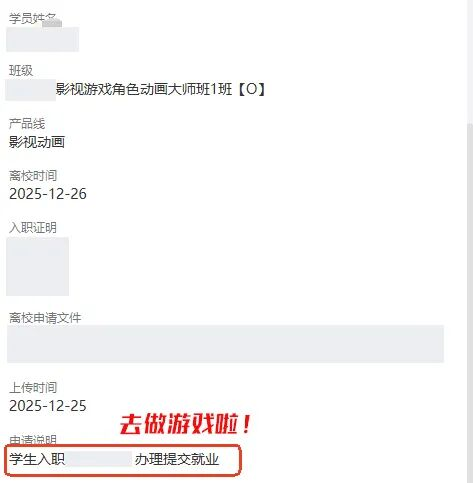Select the leave date 2025-12-26
This screenshot has height=483, width=473.
[48, 194]
